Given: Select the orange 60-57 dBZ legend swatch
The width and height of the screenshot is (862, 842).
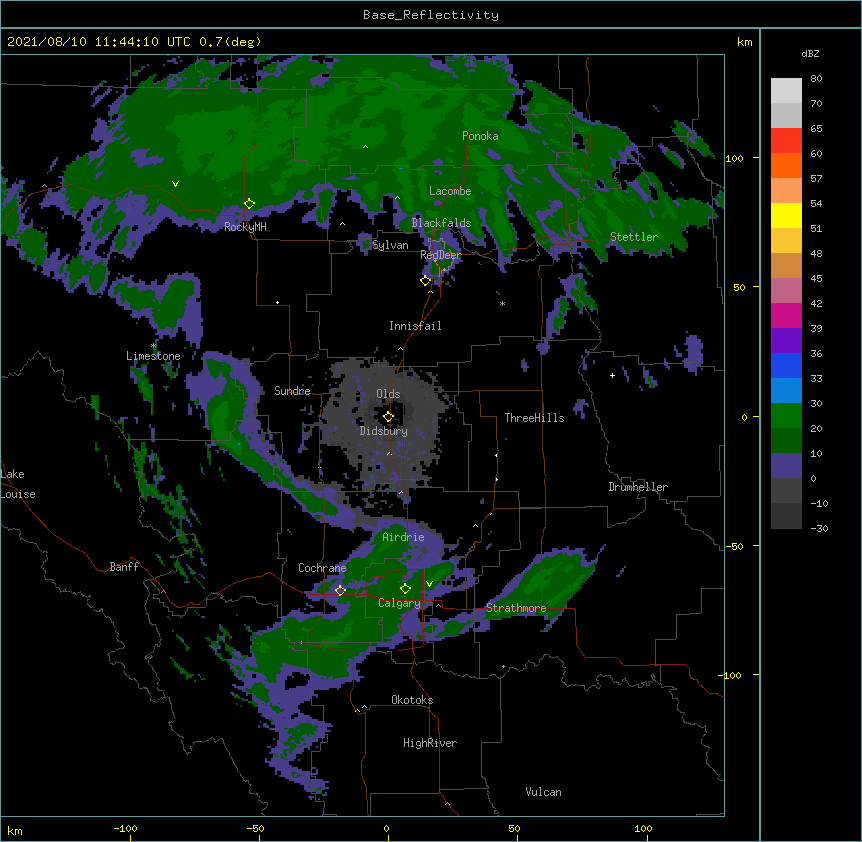Looking at the screenshot, I should coord(786,165).
